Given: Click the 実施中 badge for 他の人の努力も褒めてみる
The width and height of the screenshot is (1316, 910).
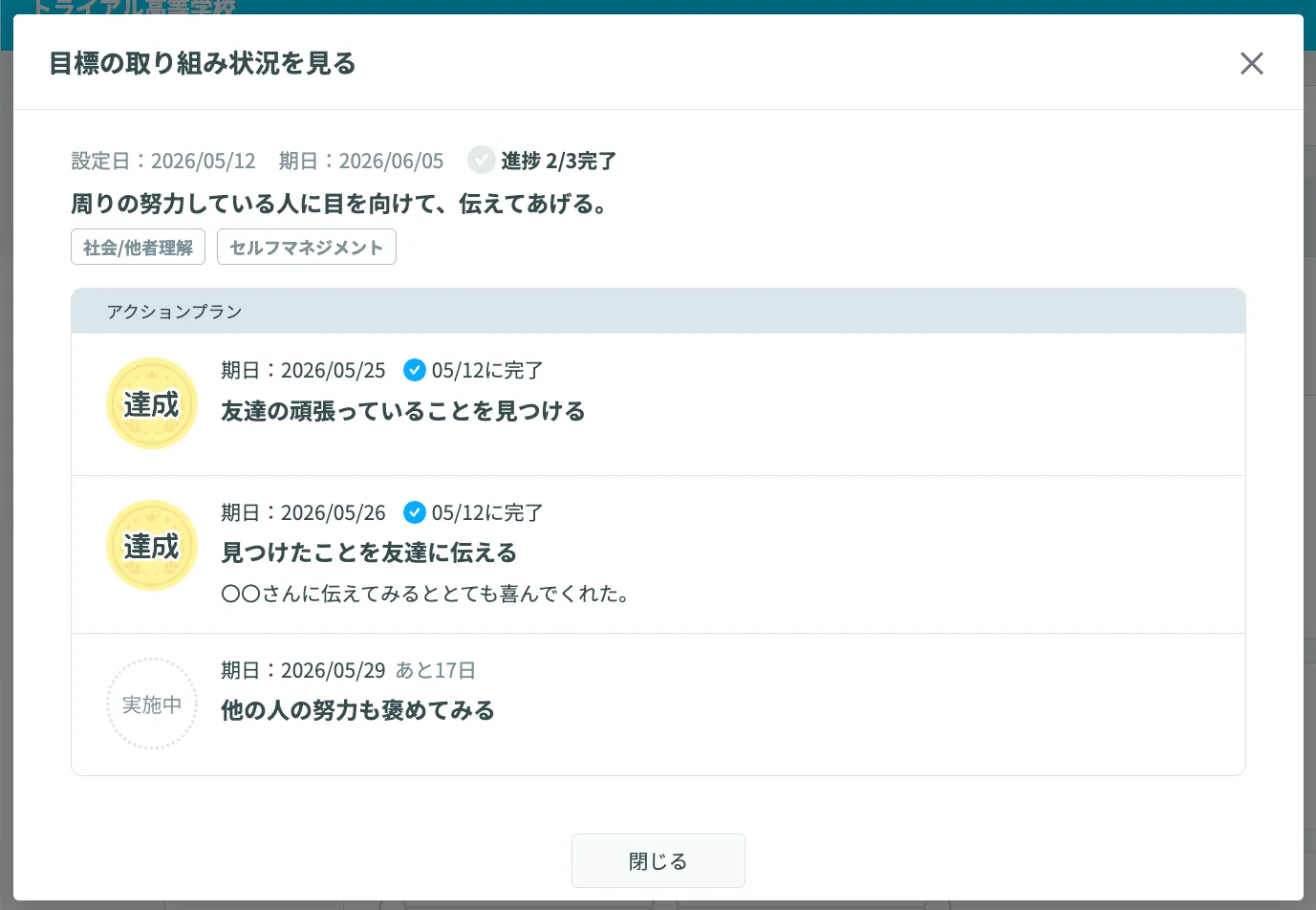Looking at the screenshot, I should (151, 704).
